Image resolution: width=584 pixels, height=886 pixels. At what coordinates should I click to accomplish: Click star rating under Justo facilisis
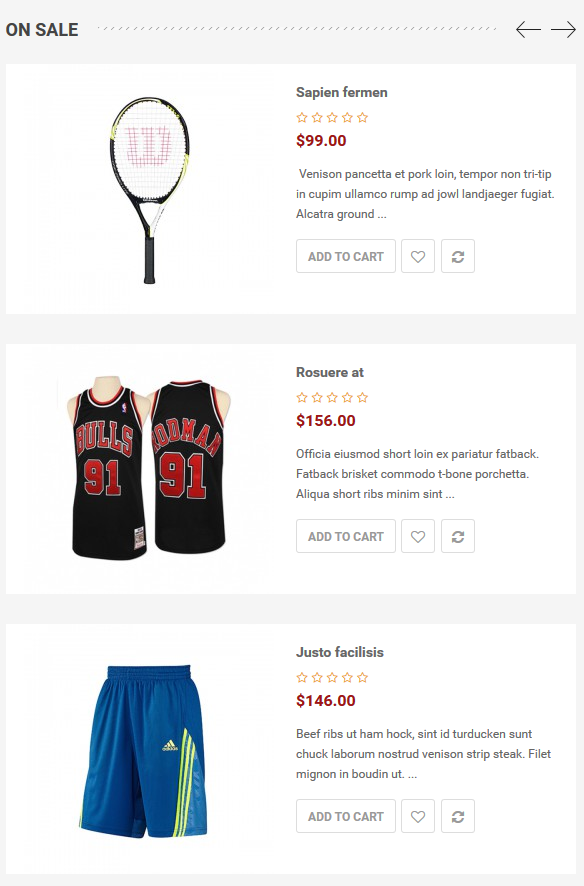pos(332,677)
